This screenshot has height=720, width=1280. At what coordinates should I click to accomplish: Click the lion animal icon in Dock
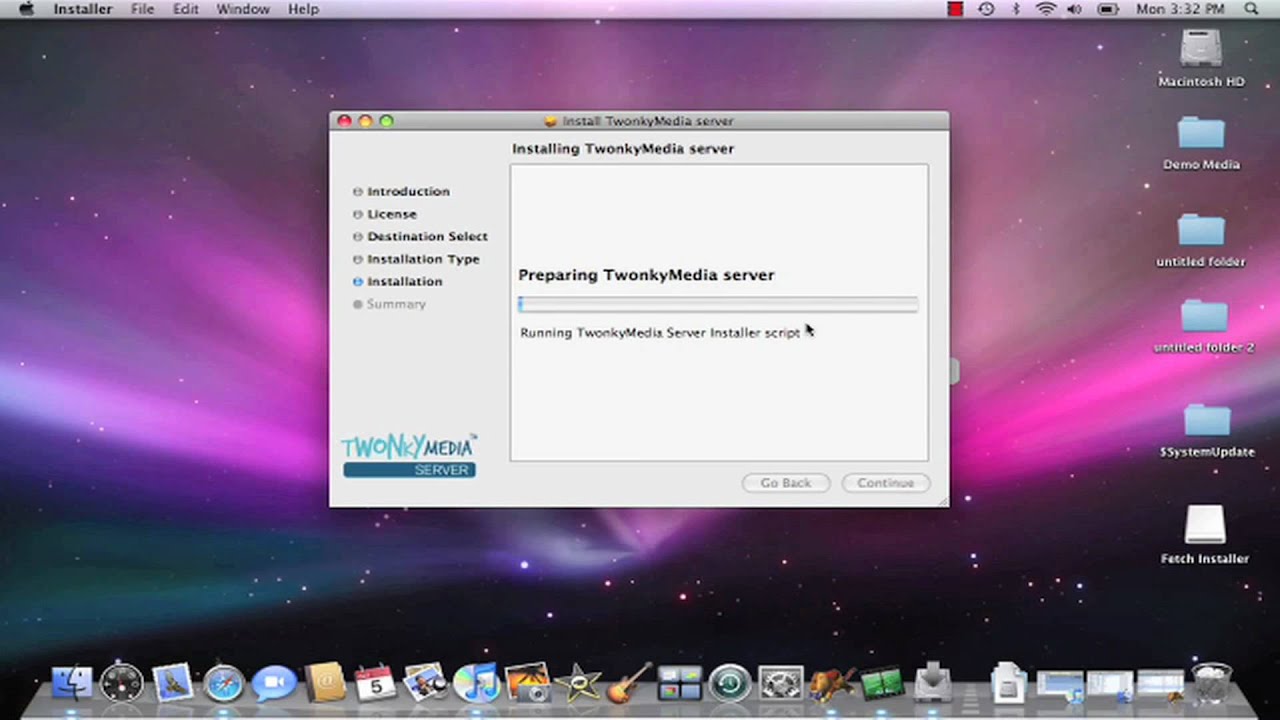(x=831, y=684)
